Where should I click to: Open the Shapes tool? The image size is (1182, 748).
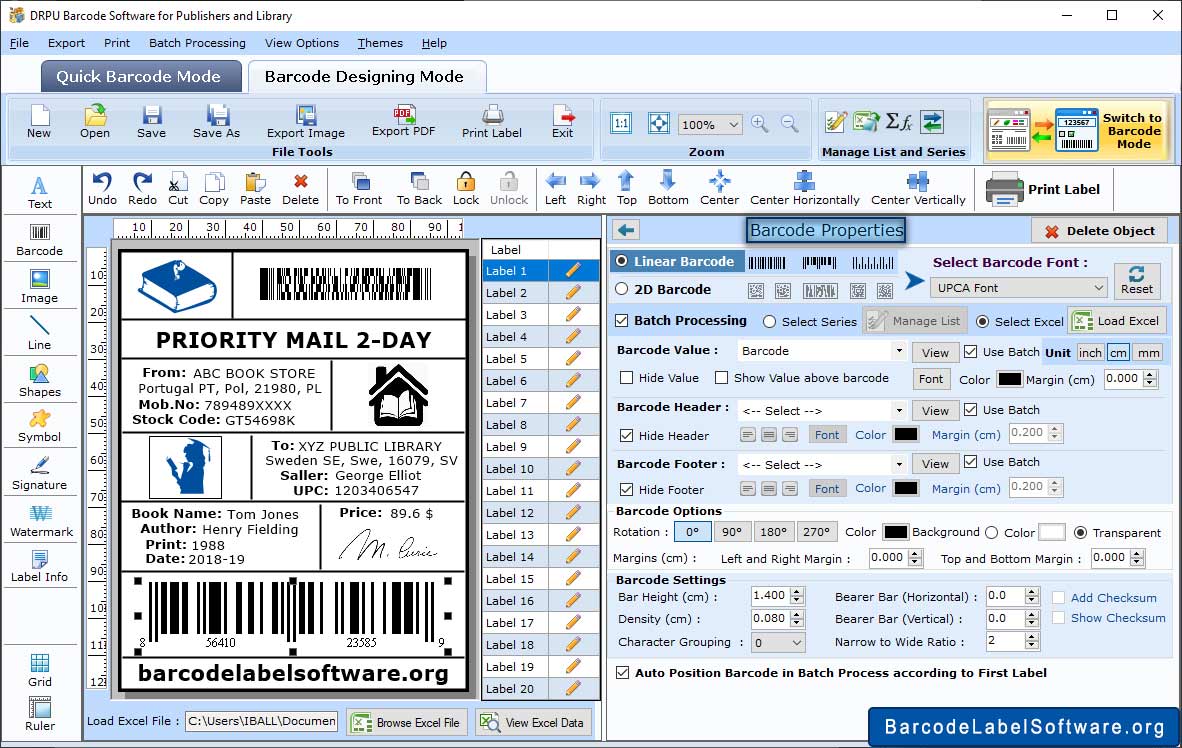click(x=39, y=381)
